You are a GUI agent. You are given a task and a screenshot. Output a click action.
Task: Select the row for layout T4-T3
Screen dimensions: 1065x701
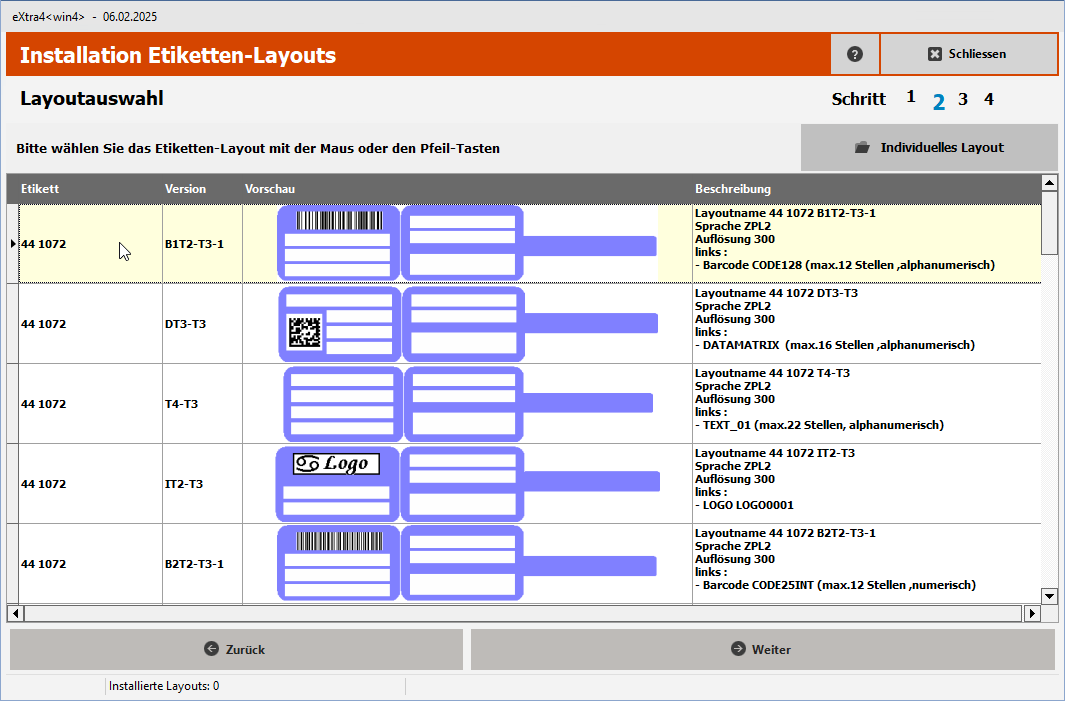click(x=90, y=403)
